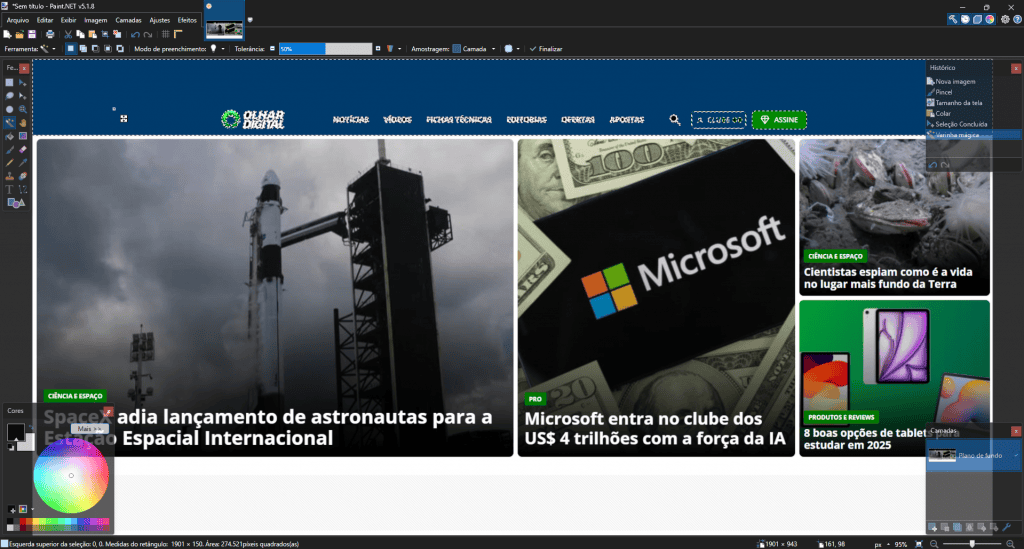The width and height of the screenshot is (1024, 549).
Task: Click the Save toolbar icon
Action: pyautogui.click(x=31, y=34)
